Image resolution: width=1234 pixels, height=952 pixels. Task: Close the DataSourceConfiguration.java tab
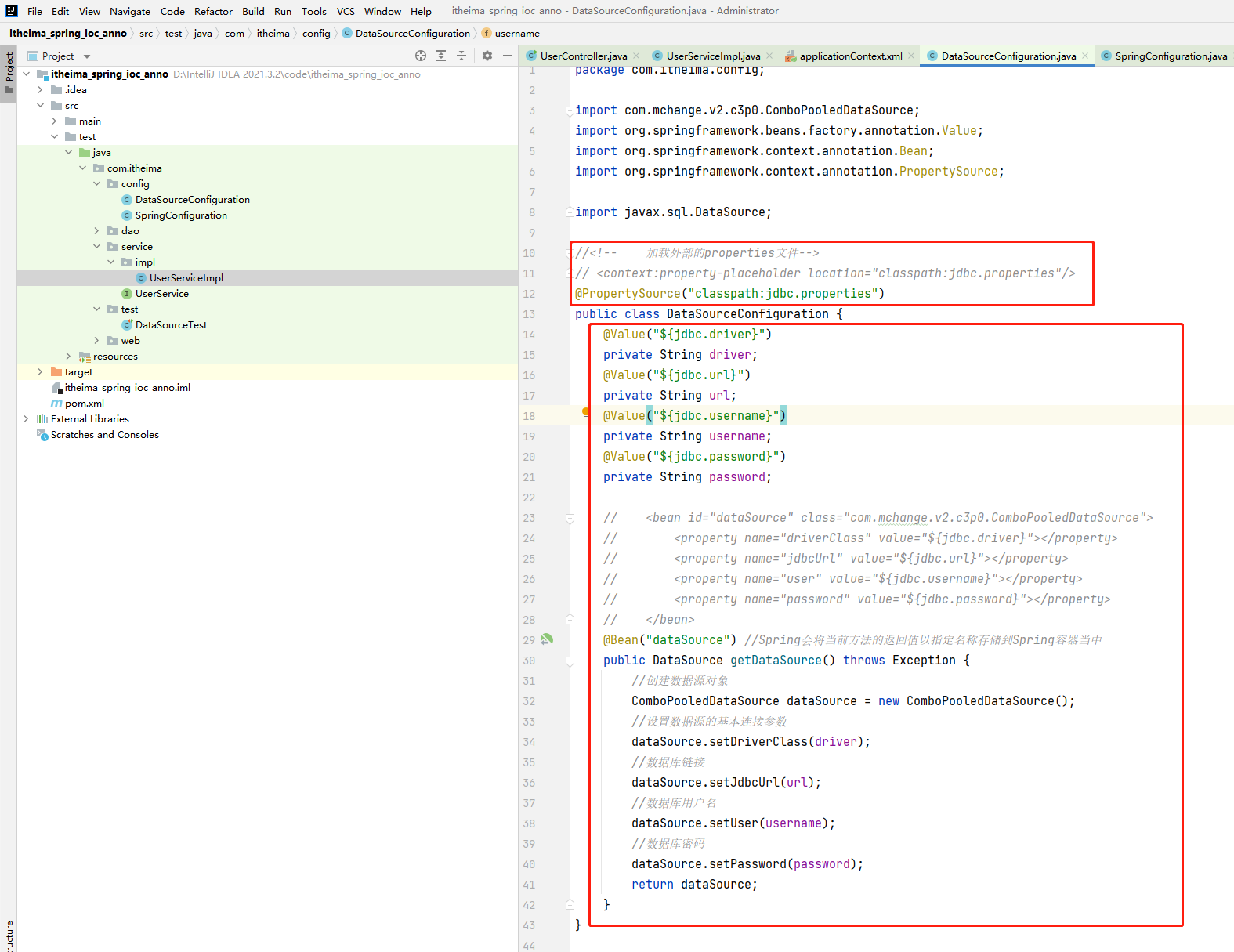pyautogui.click(x=1085, y=56)
